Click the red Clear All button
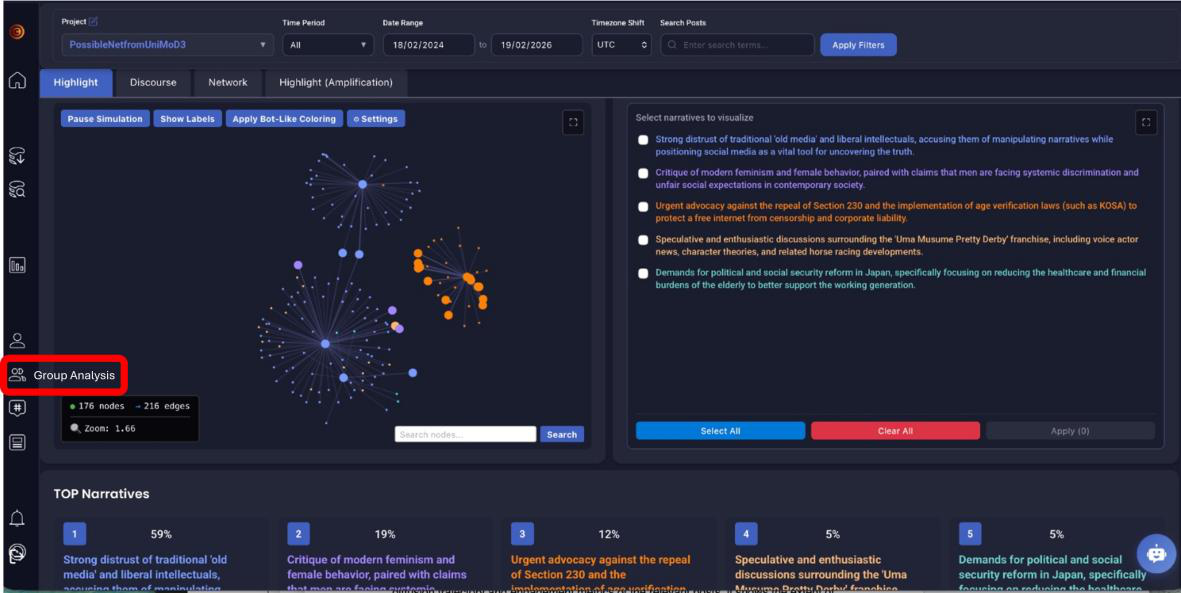The image size is (1181, 593). click(x=896, y=431)
